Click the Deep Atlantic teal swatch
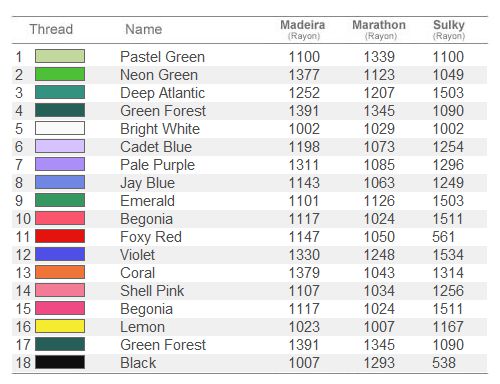This screenshot has width=500, height=384. [x=60, y=92]
